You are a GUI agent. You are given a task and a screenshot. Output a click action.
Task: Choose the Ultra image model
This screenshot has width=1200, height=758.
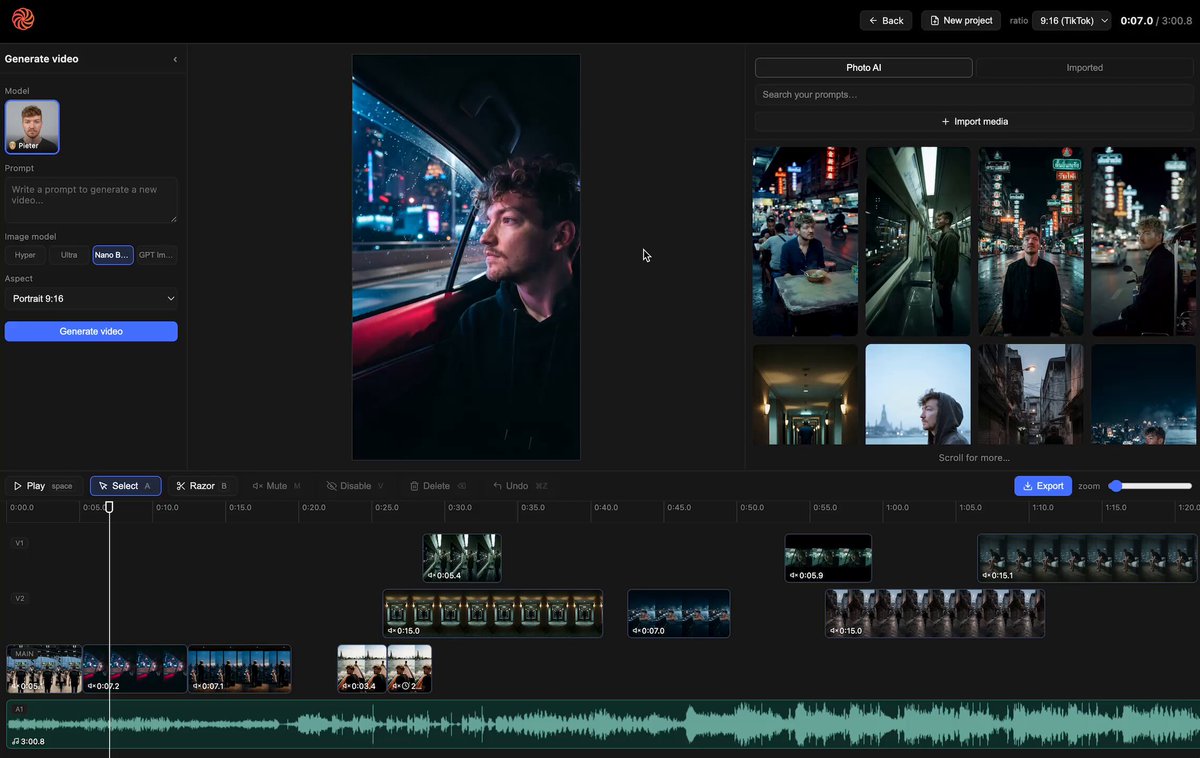69,255
